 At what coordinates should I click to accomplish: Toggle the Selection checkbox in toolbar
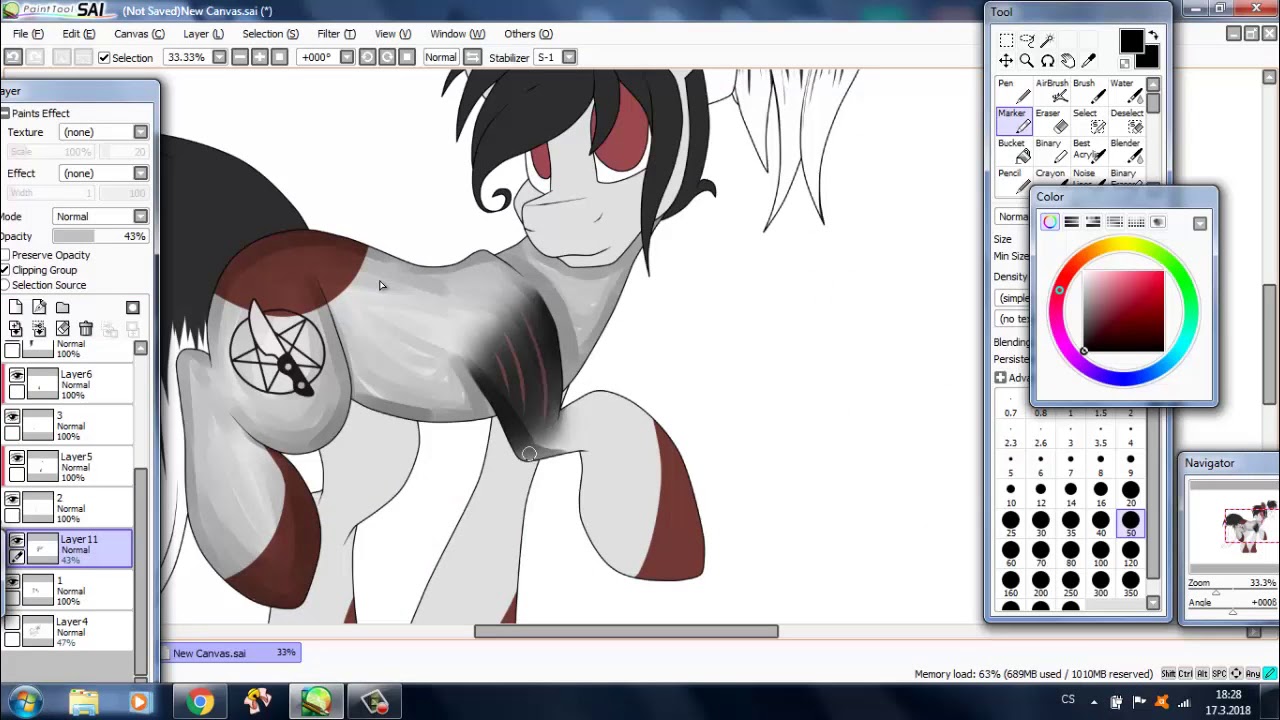point(104,58)
